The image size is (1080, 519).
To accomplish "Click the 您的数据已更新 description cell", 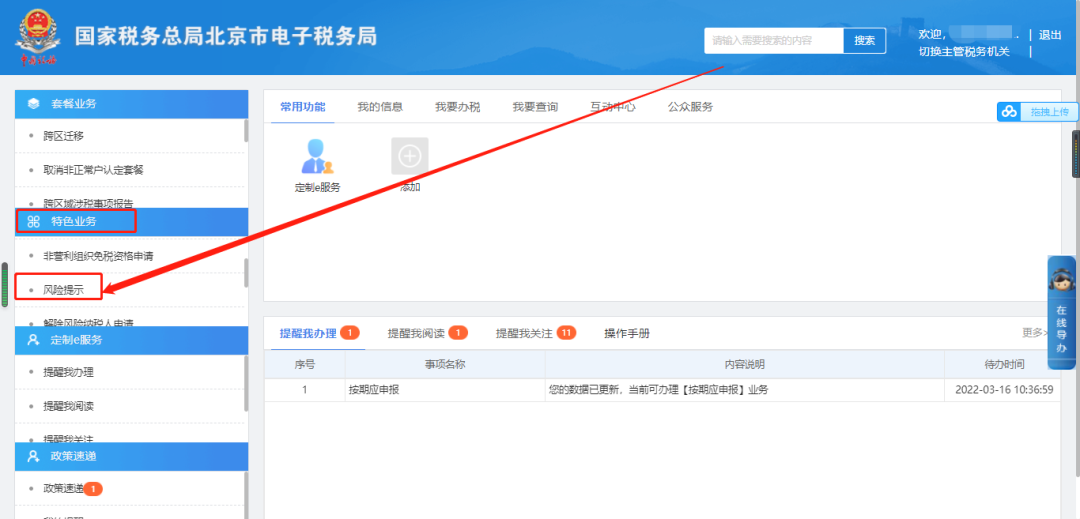I will coord(745,390).
